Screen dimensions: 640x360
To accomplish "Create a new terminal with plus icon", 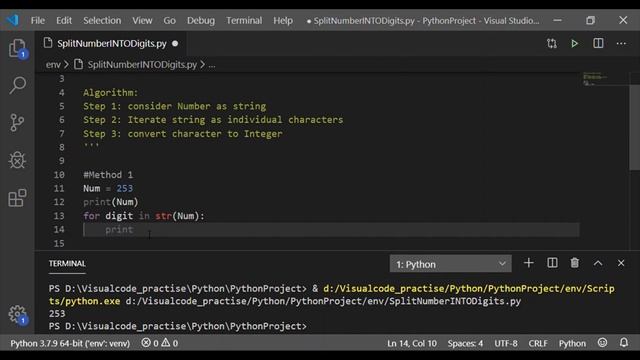I will [529, 263].
